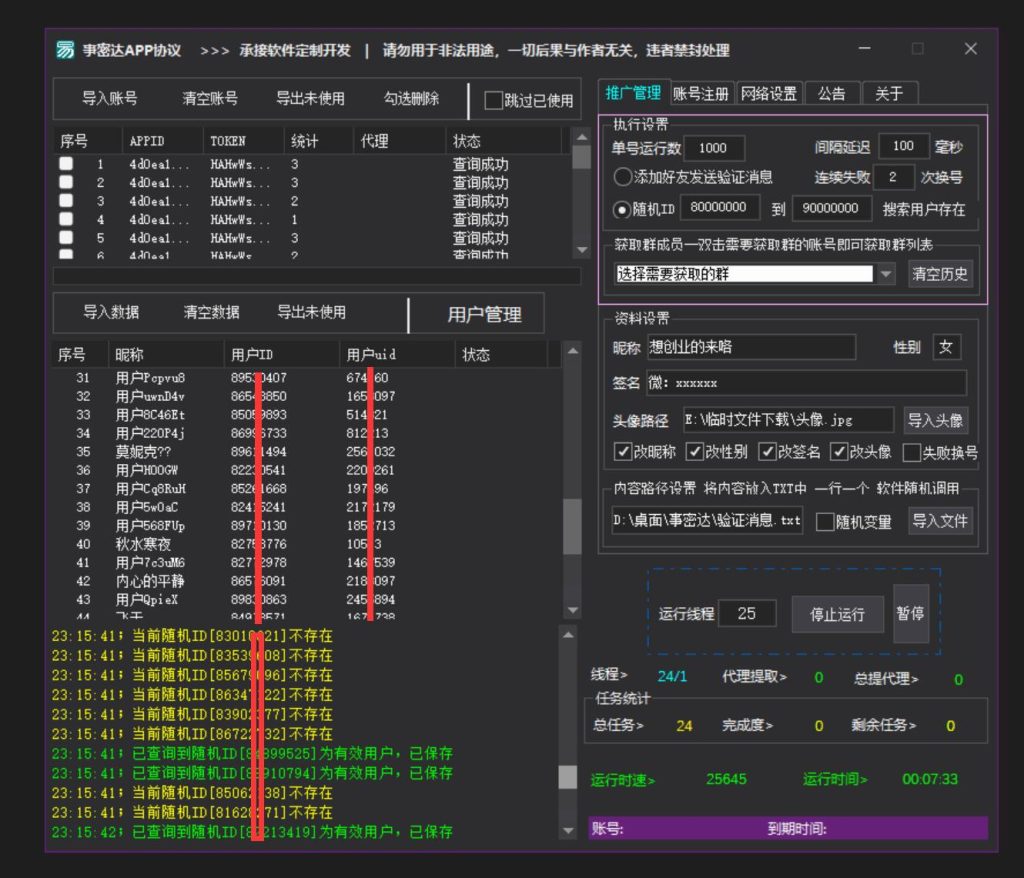
Task: Click 停止运行 to stop execution
Action: (x=837, y=614)
